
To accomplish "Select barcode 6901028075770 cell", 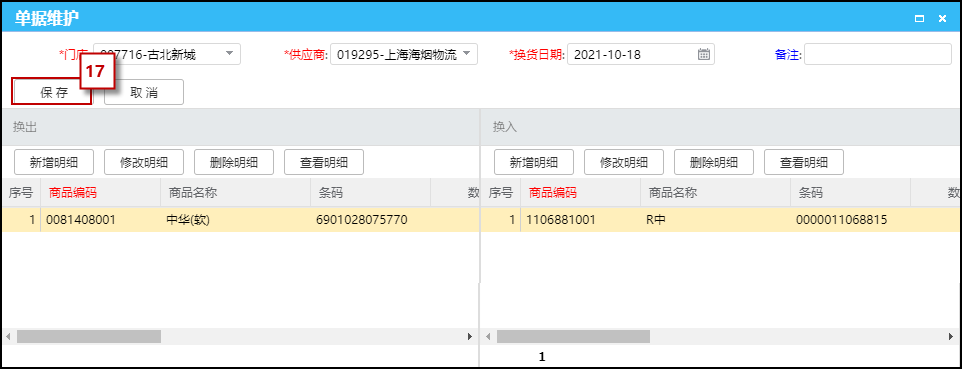I will [x=371, y=220].
